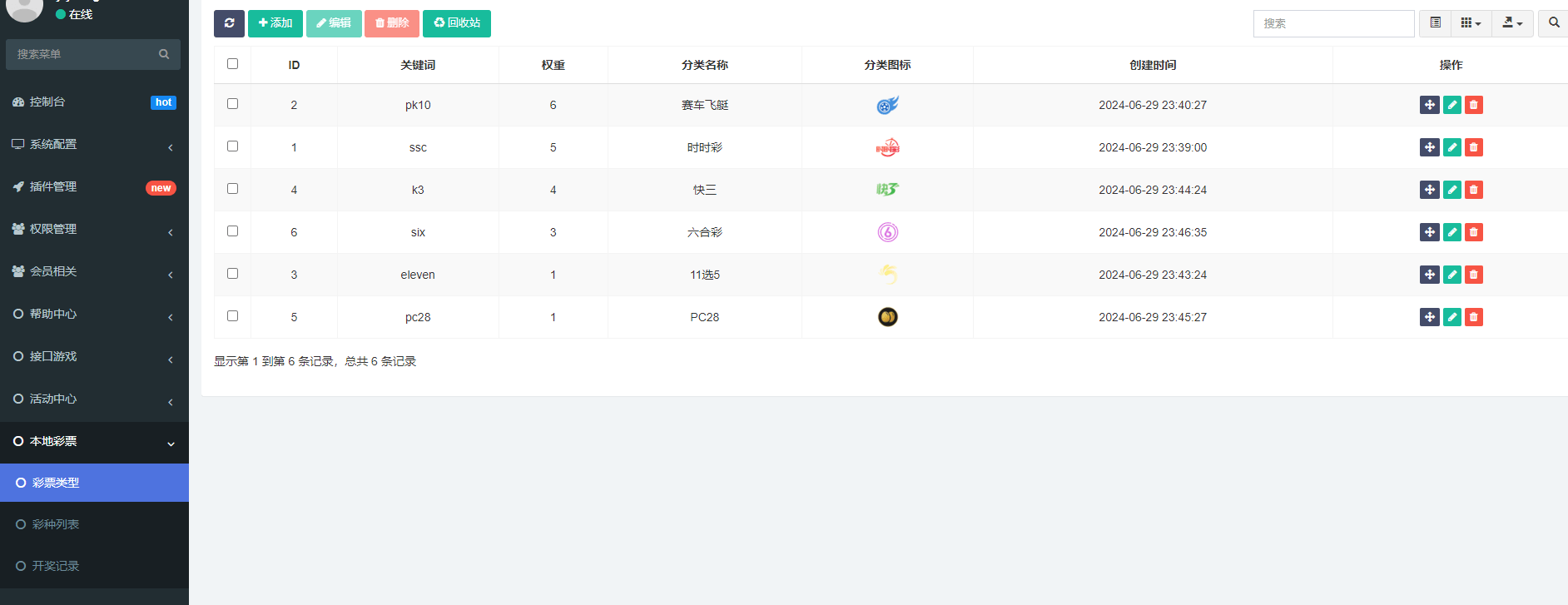Select the checkbox for the pk10 row
Image resolution: width=1568 pixels, height=605 pixels.
click(232, 104)
